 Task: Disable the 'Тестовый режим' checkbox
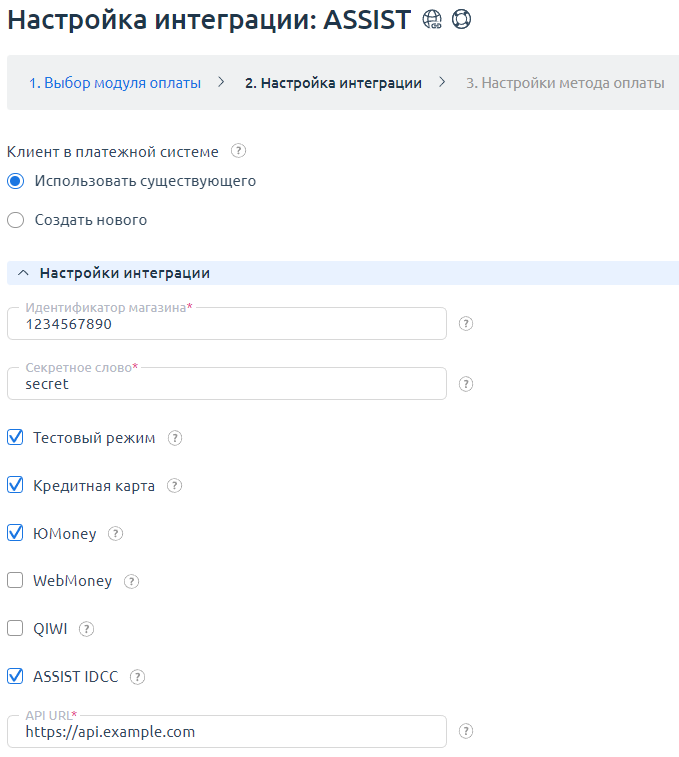(15, 437)
